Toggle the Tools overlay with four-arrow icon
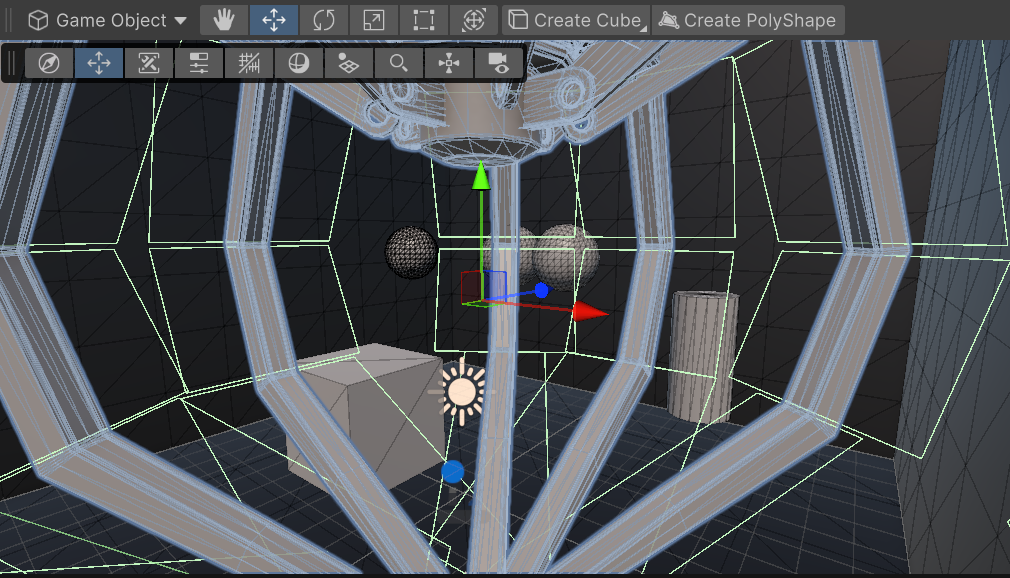1010x578 pixels. pyautogui.click(x=99, y=63)
